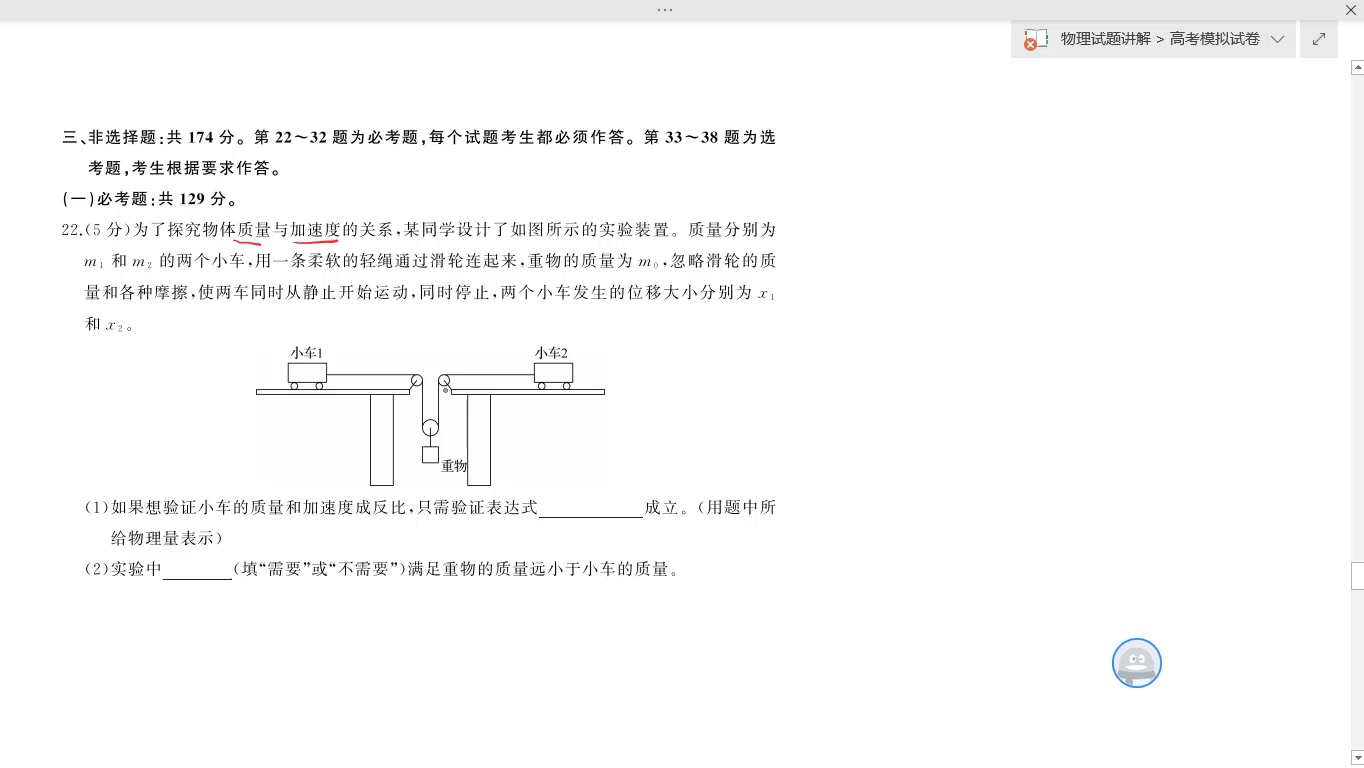Exit full page view with diagonal arrows
Viewport: 1364px width, 768px height.
tap(1319, 39)
